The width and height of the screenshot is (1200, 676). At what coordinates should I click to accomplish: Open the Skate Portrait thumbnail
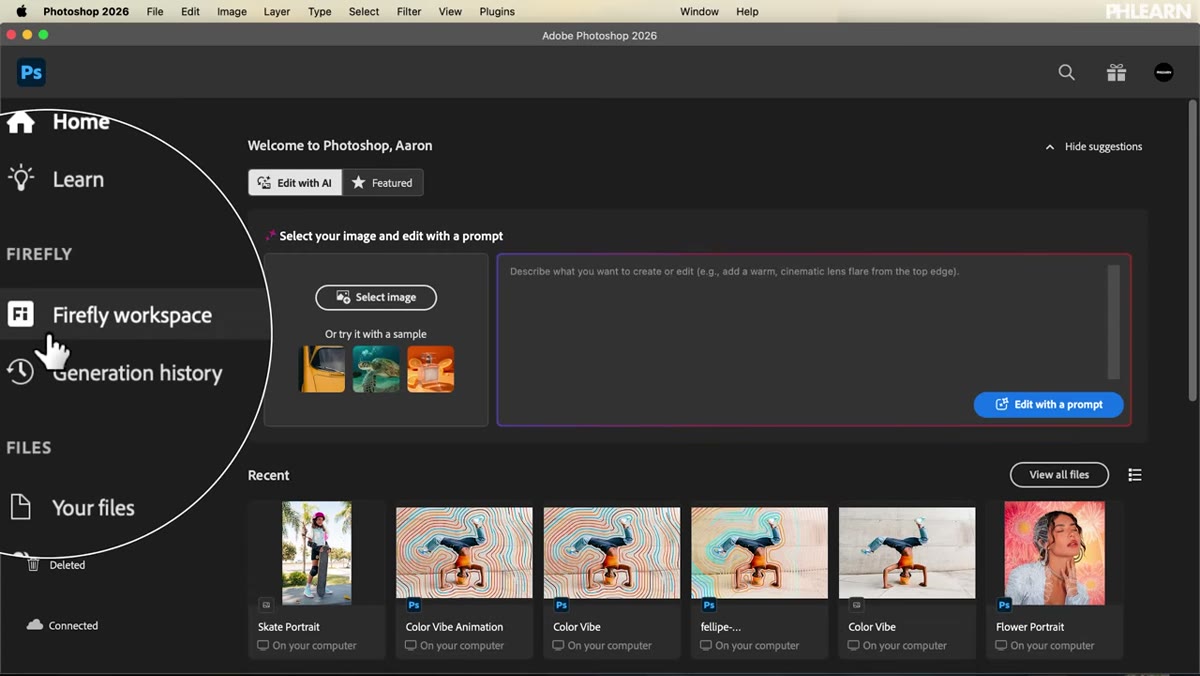316,553
